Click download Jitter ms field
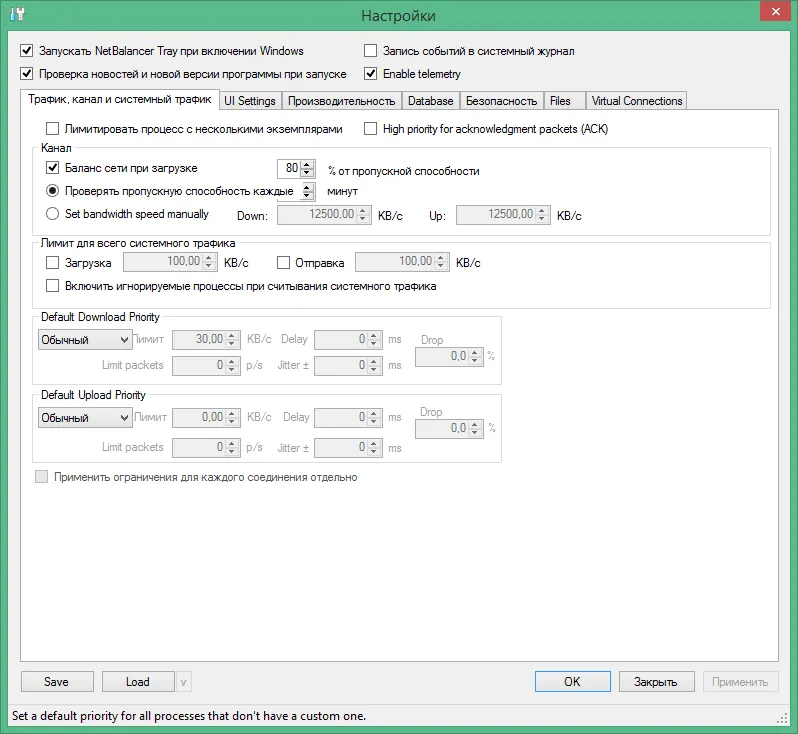The image size is (798, 734). coord(348,365)
